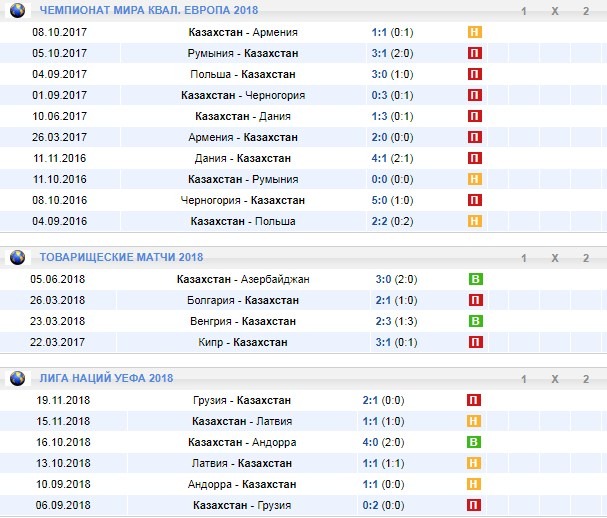Open match Казахстан - Черногория
The width and height of the screenshot is (607, 518).
pos(243,95)
